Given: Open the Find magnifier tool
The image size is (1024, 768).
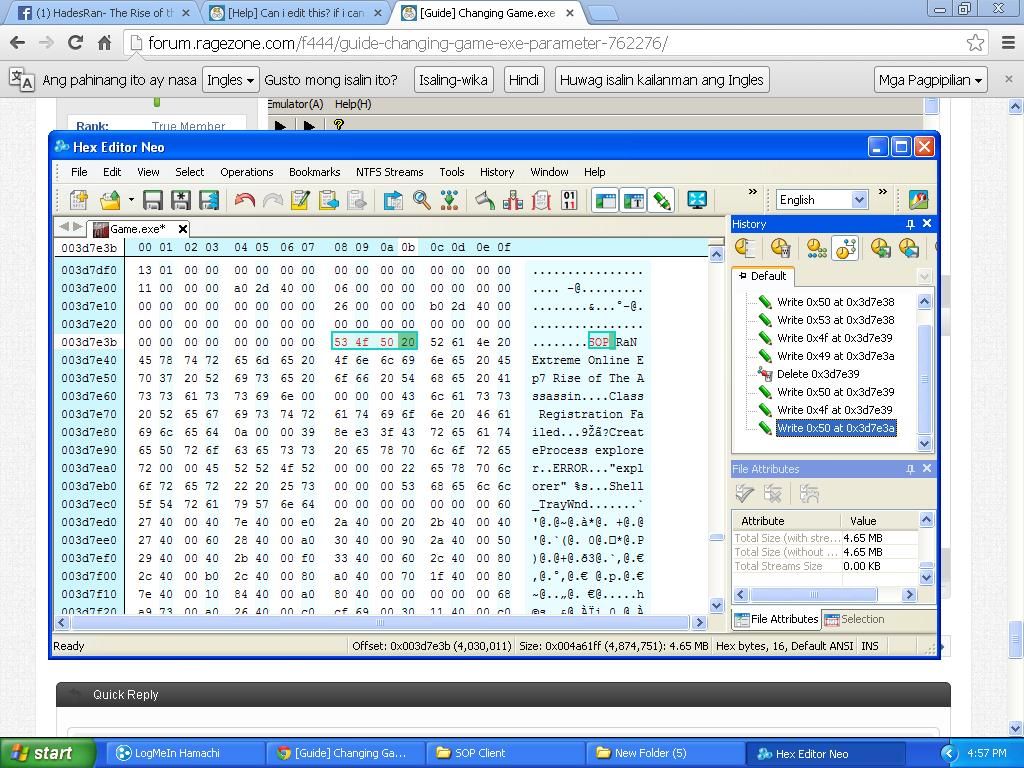Looking at the screenshot, I should (422, 200).
